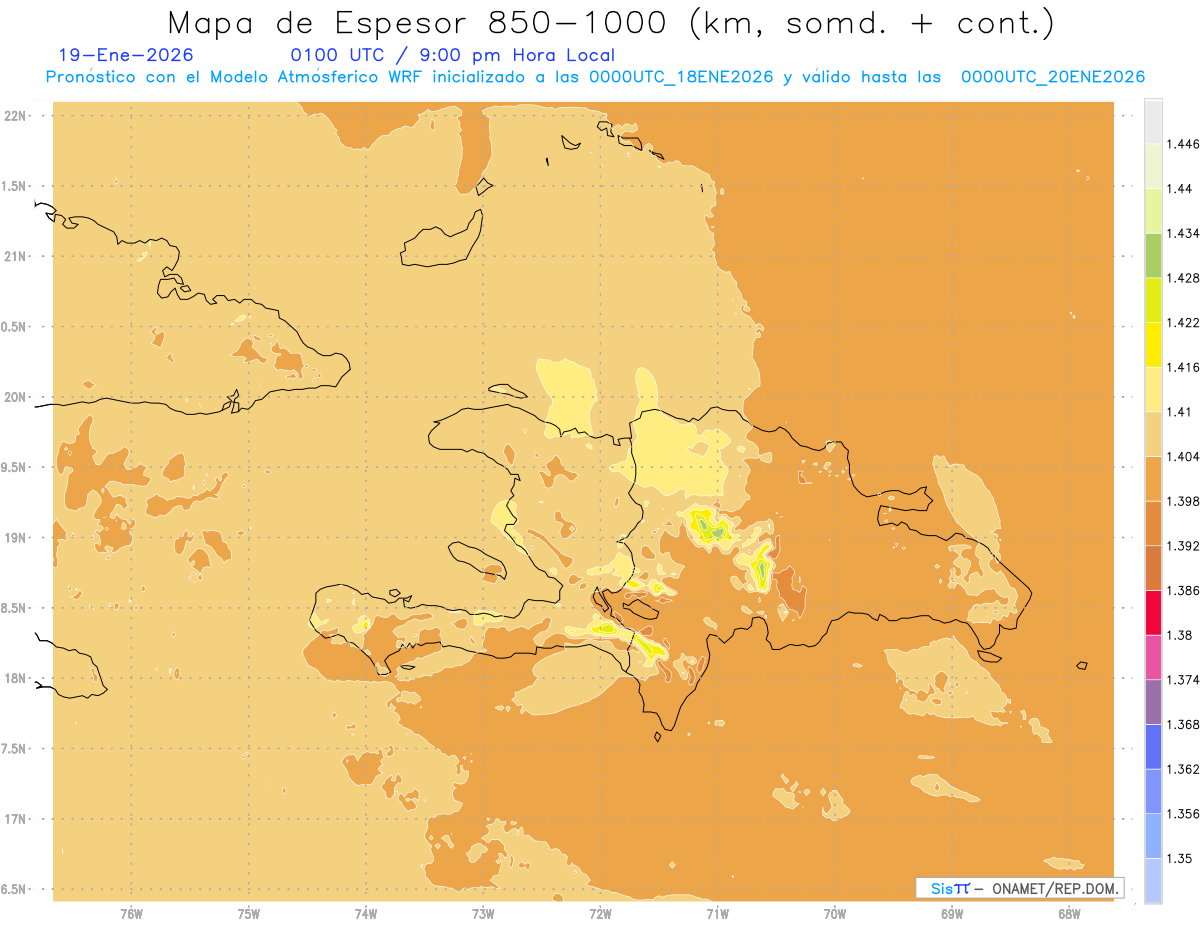Pick the grey swatch above 1.446
Viewport: 1200px width, 927px height.
click(1153, 122)
